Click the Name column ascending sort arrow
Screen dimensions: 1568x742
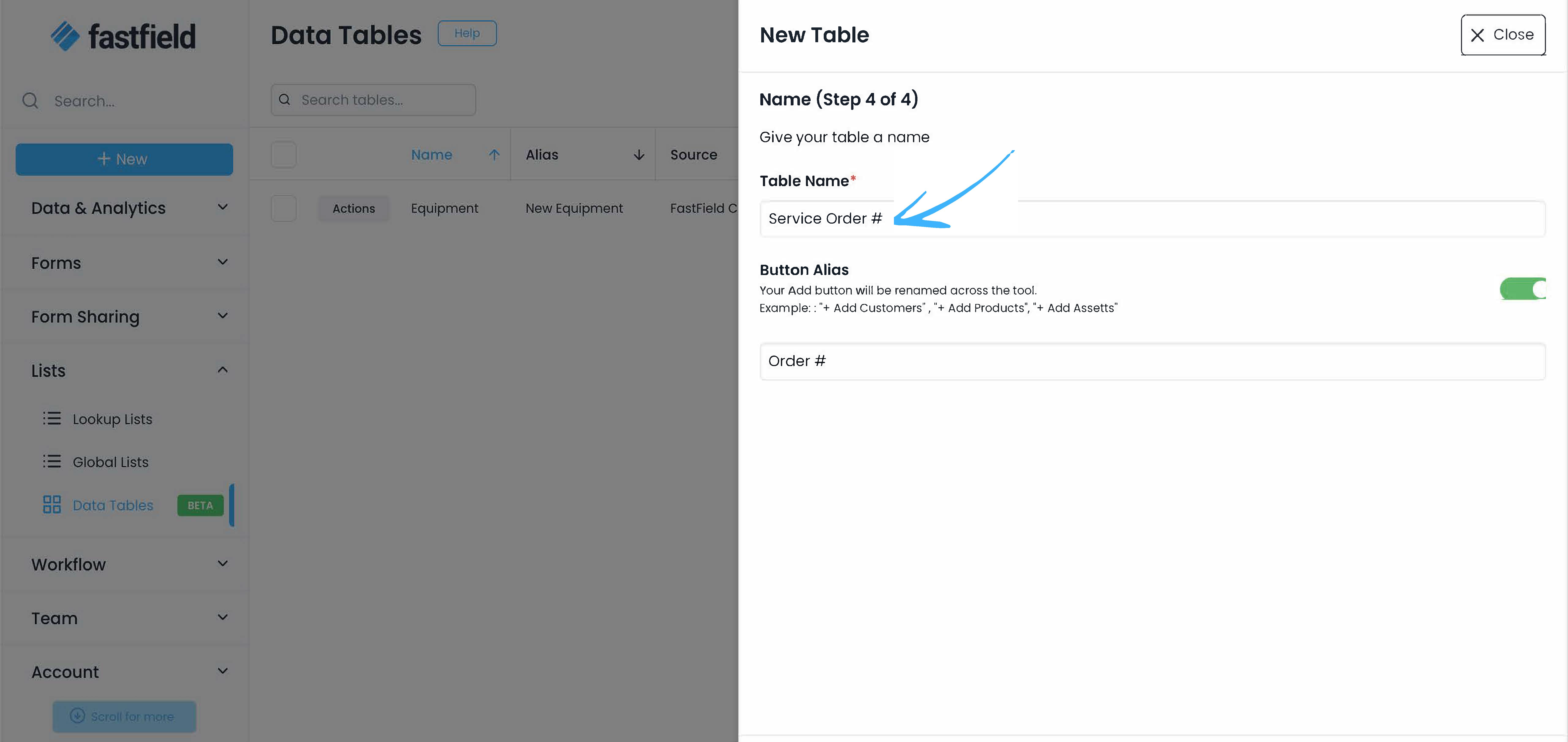[x=494, y=155]
